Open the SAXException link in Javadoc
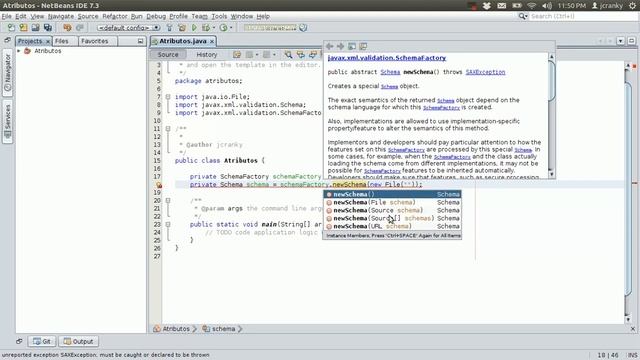Screen dimensions: 640x360 click(485, 72)
